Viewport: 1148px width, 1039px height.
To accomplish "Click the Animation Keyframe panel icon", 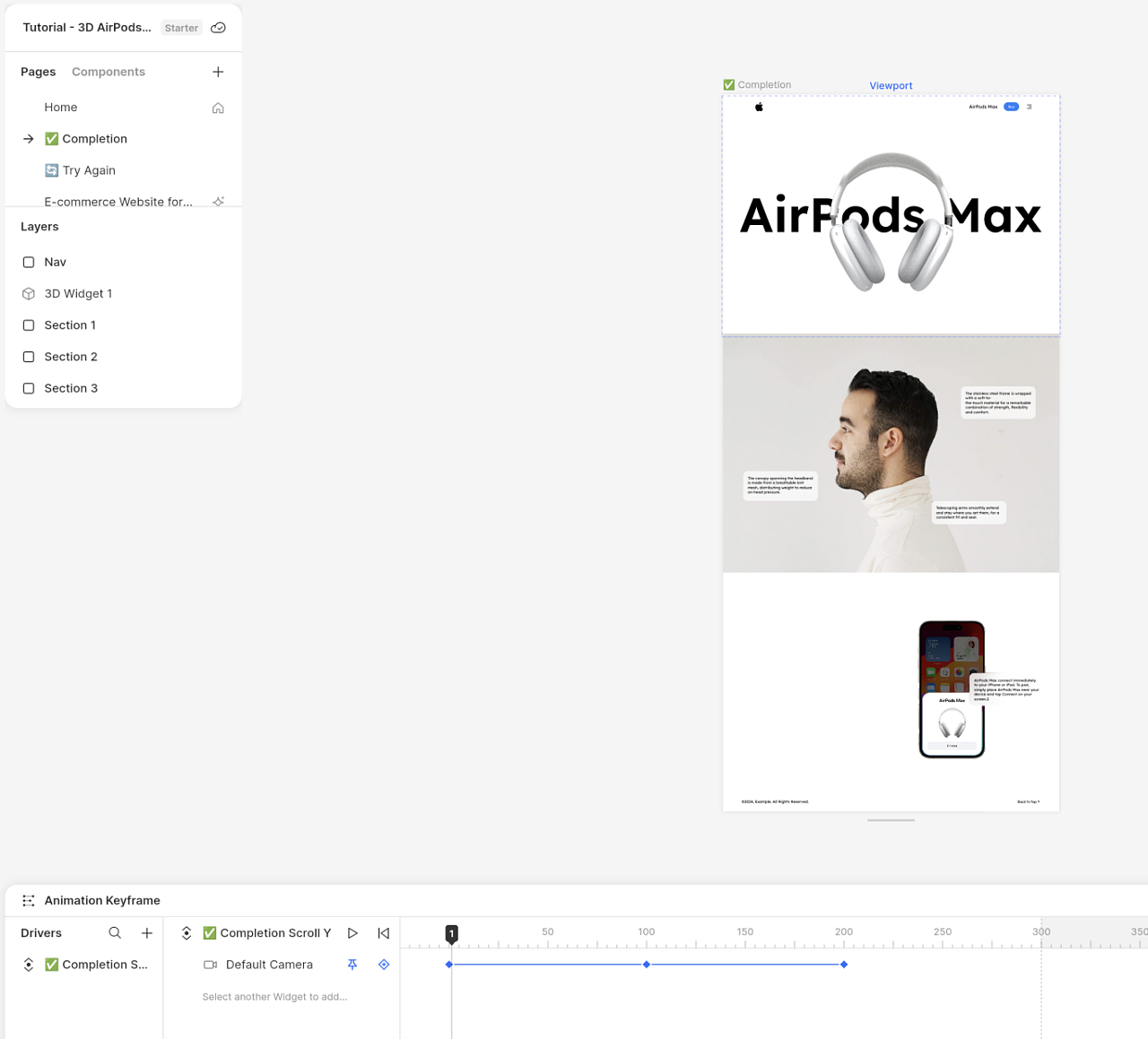I will pos(29,901).
